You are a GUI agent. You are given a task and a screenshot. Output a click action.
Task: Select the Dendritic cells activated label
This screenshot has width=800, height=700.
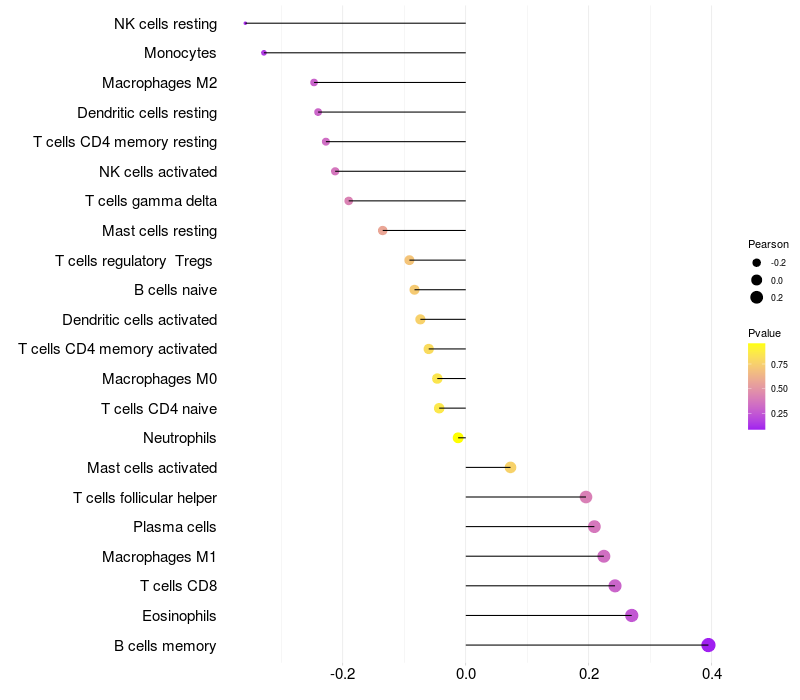click(139, 320)
